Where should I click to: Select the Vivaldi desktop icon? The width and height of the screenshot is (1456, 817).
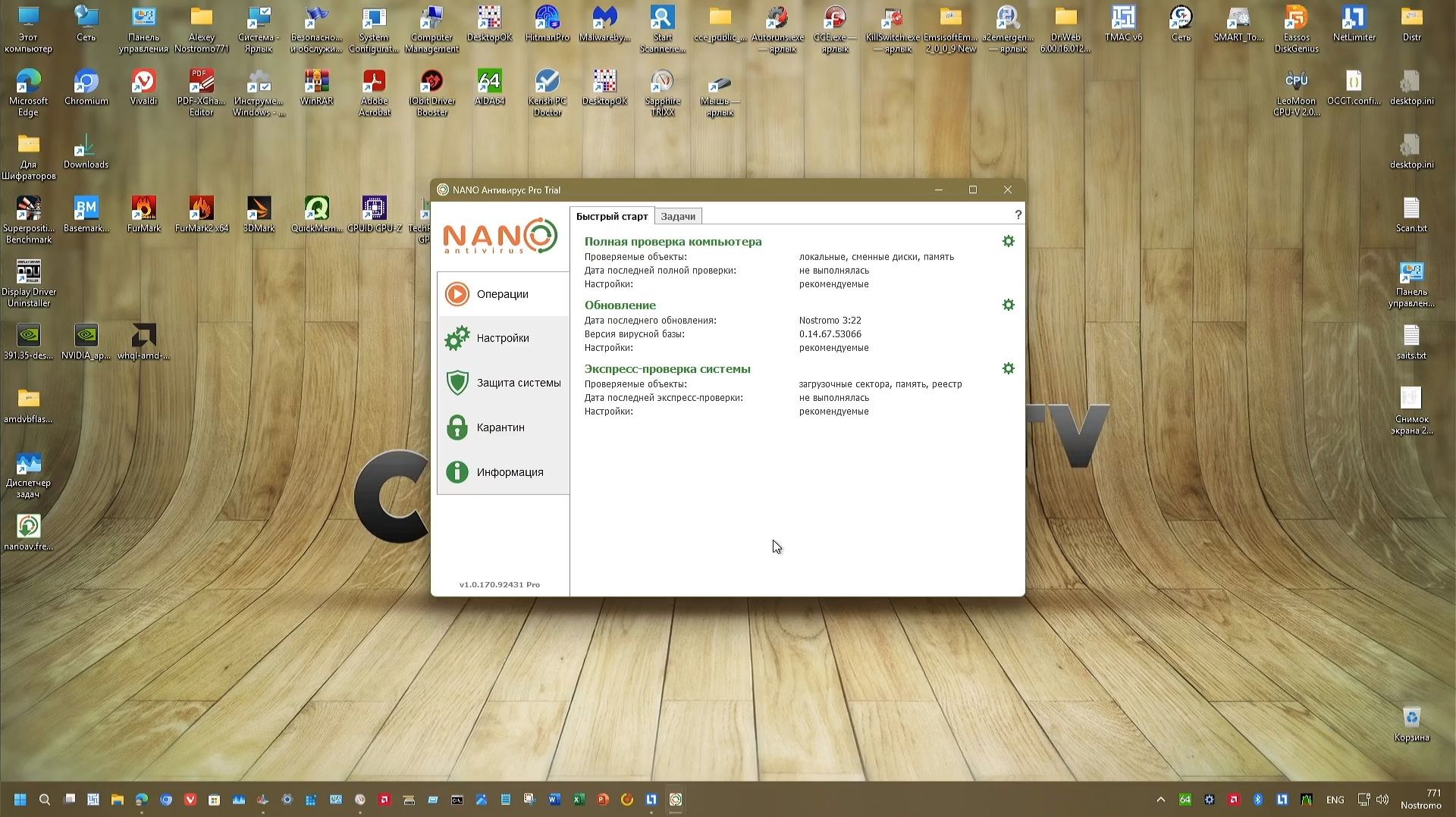point(143,87)
